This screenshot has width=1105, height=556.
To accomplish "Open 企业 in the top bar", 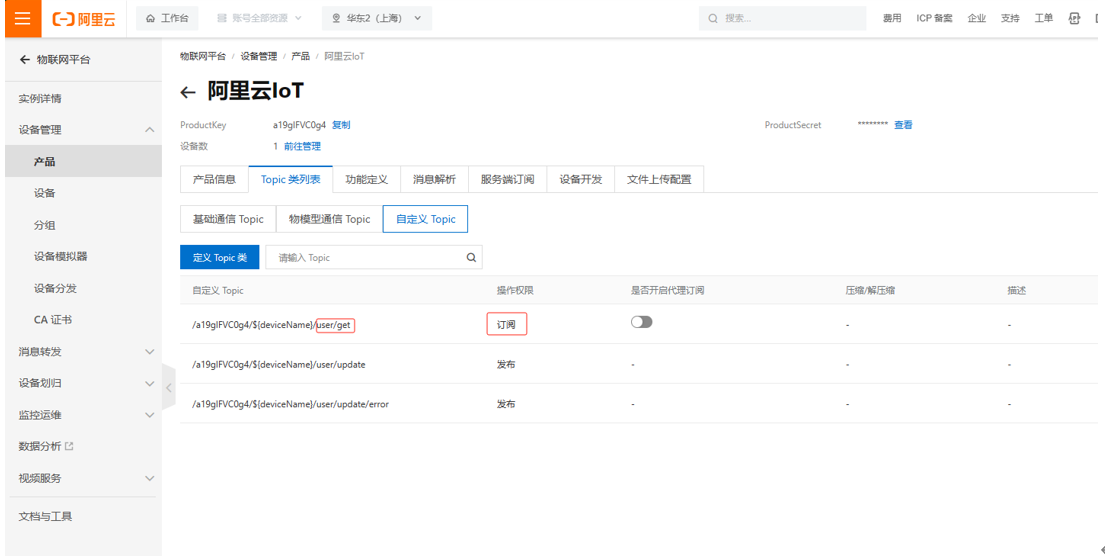I will [977, 18].
